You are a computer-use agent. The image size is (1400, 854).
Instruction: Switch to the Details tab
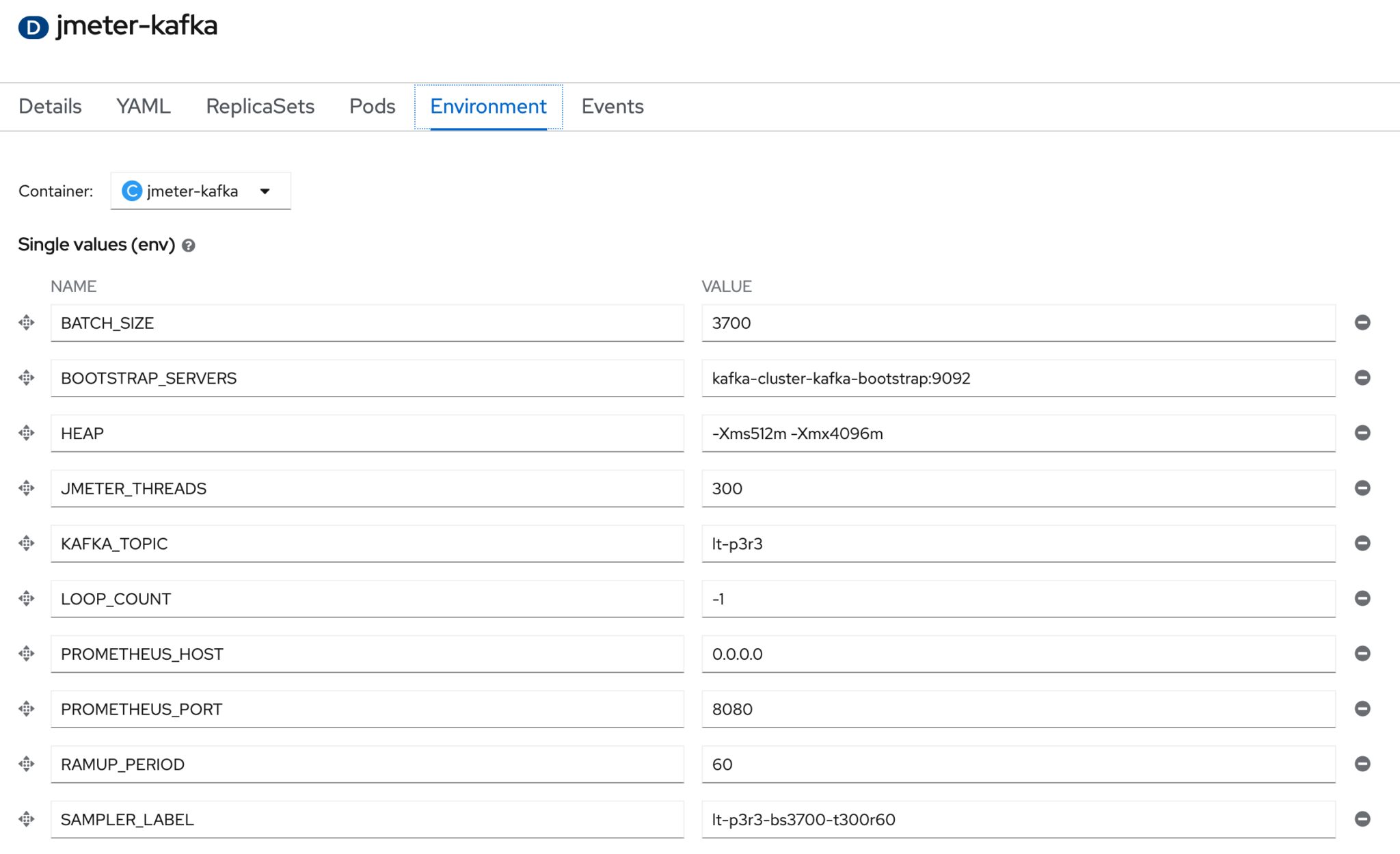click(49, 106)
